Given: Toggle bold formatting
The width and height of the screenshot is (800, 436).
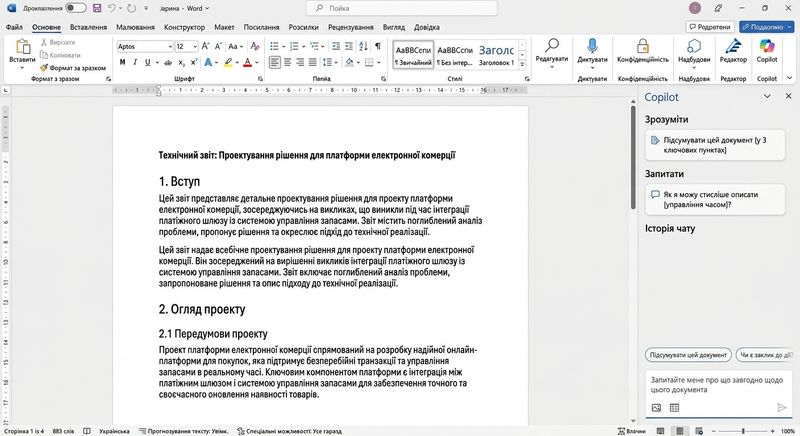Looking at the screenshot, I should [x=122, y=63].
